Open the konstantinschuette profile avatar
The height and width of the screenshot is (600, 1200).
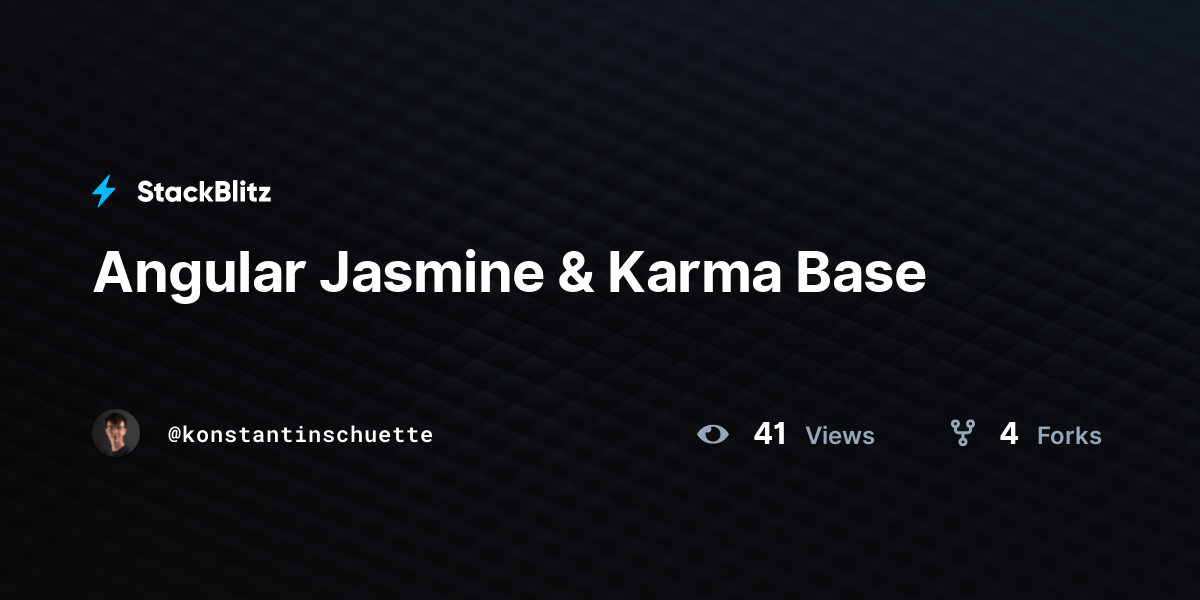click(116, 433)
